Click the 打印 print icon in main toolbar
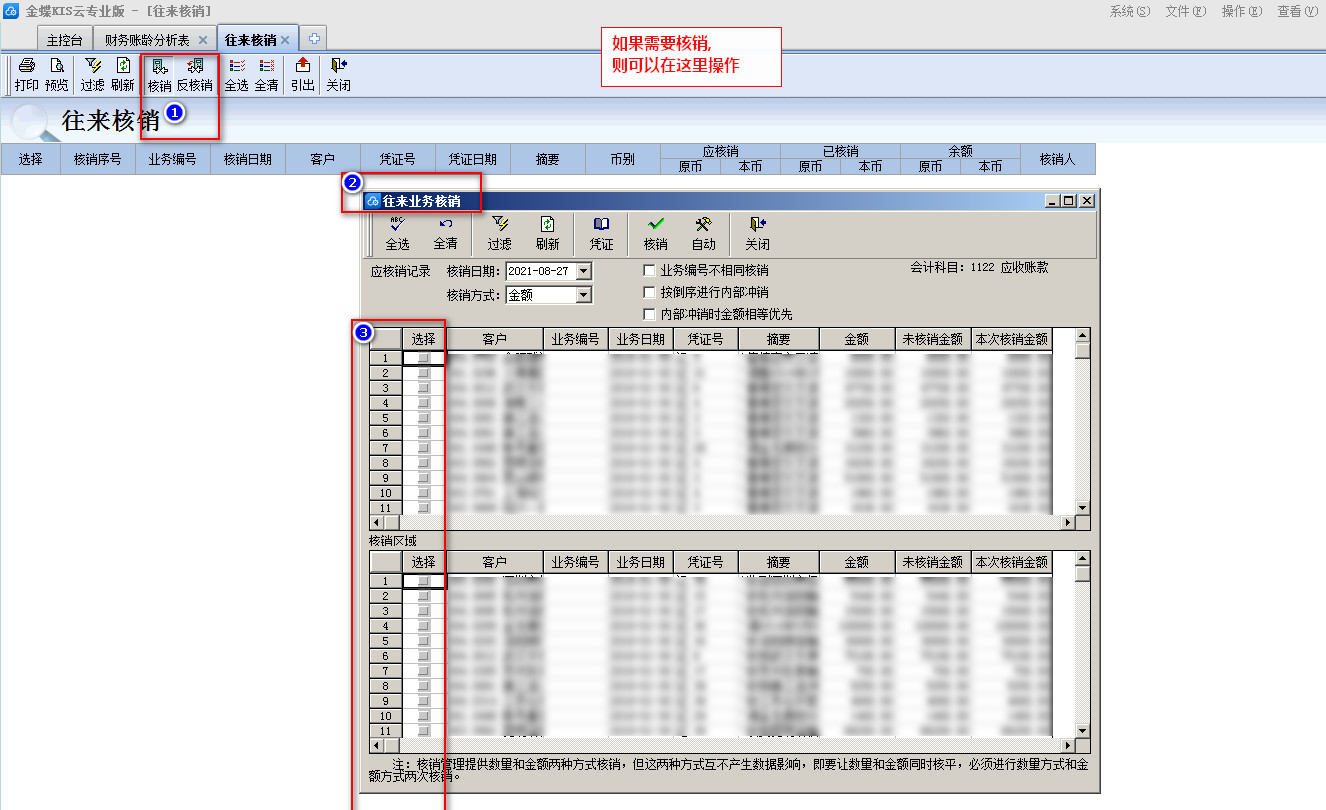 (x=26, y=74)
